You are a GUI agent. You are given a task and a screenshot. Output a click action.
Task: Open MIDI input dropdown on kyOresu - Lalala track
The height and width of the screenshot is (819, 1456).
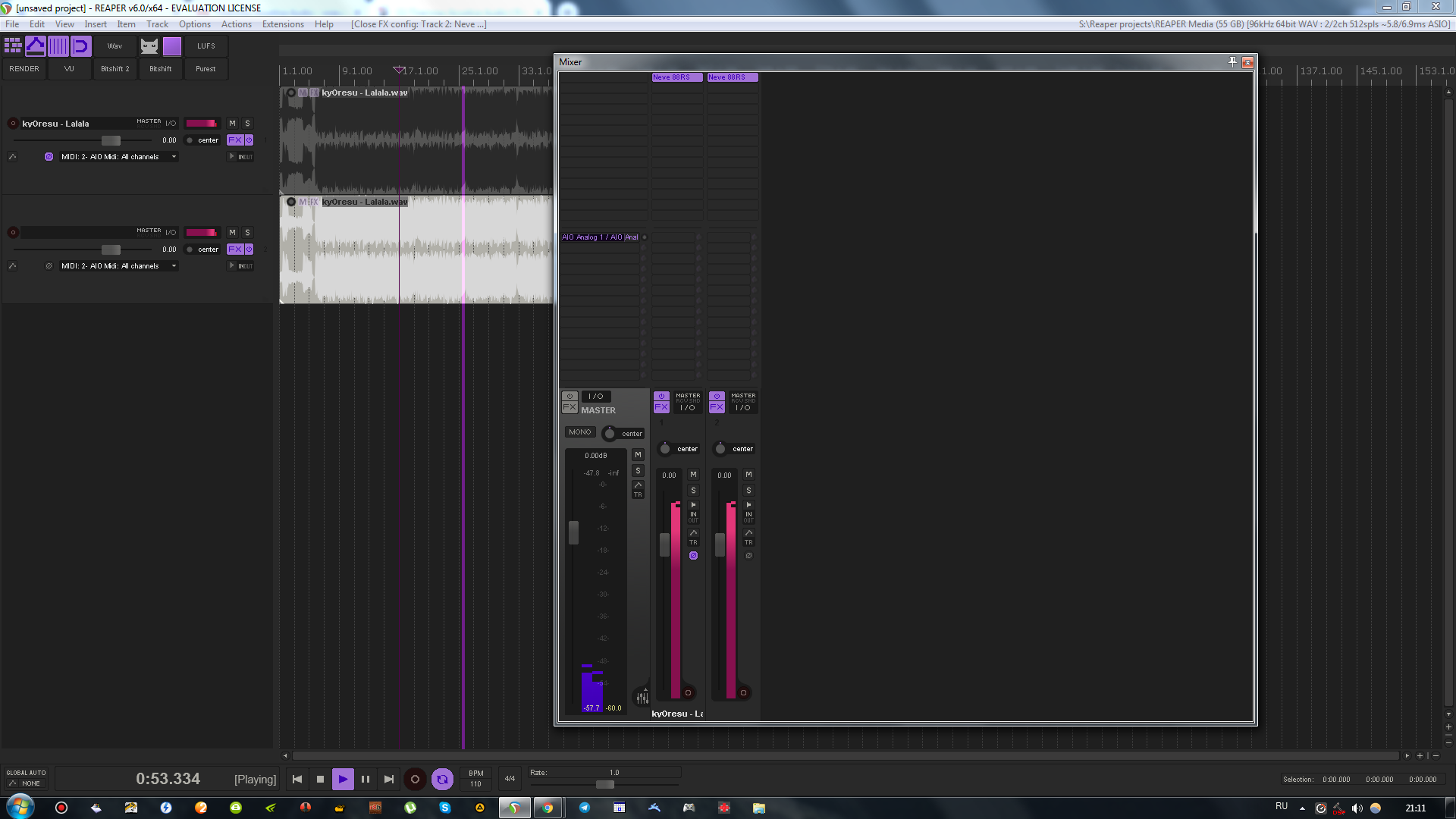click(119, 157)
